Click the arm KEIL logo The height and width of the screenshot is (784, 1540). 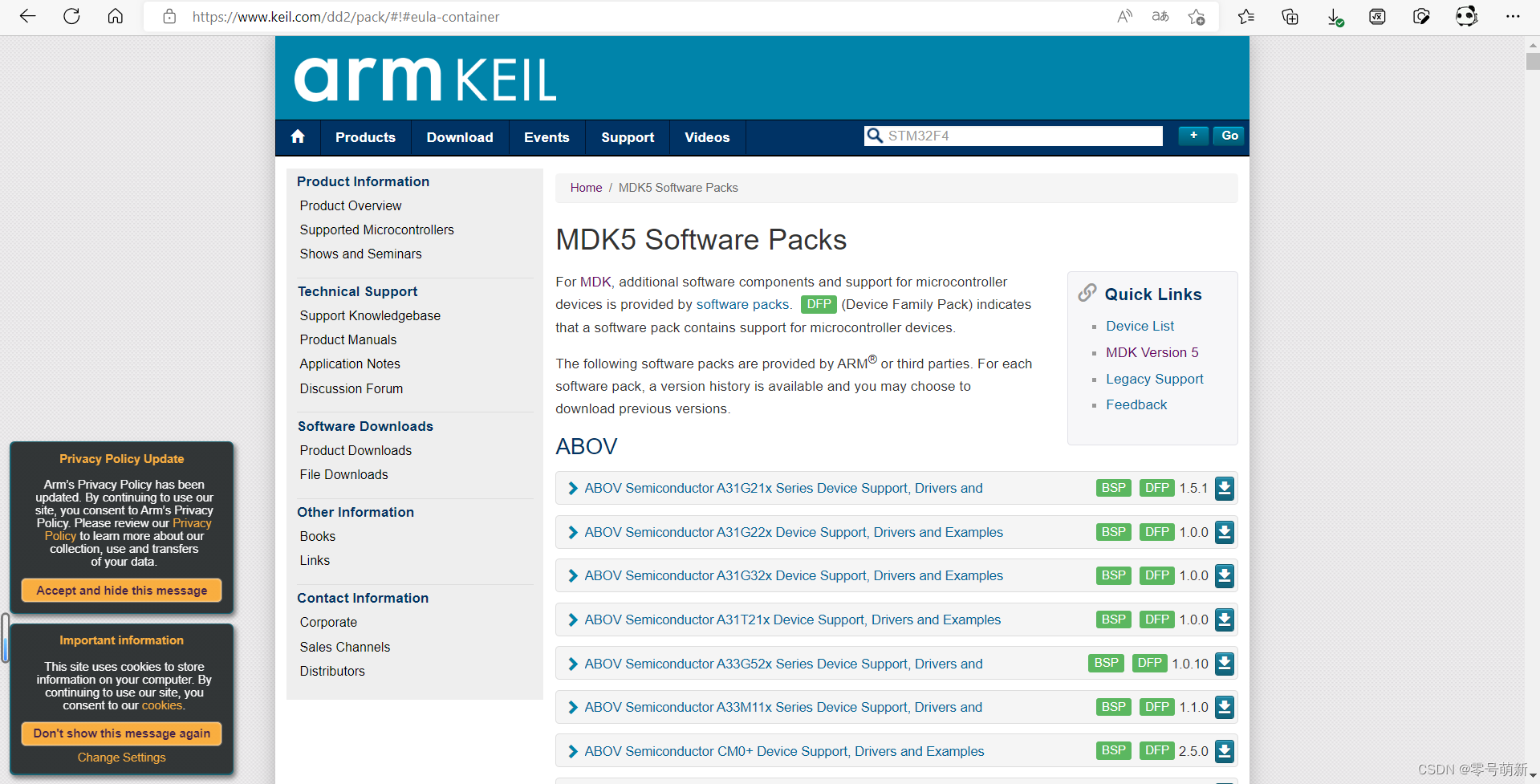click(425, 79)
